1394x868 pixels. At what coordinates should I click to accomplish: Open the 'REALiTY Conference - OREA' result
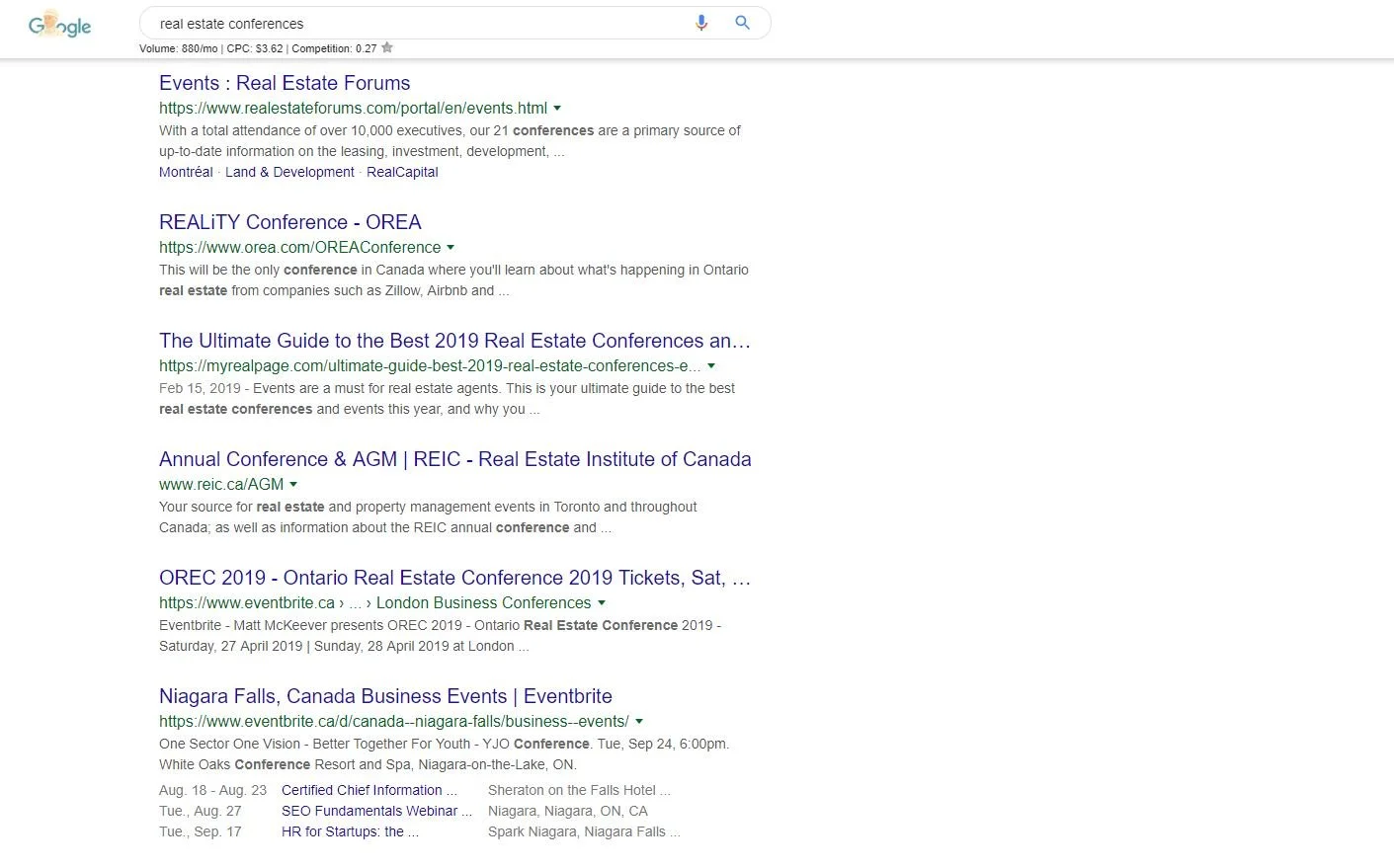[290, 222]
